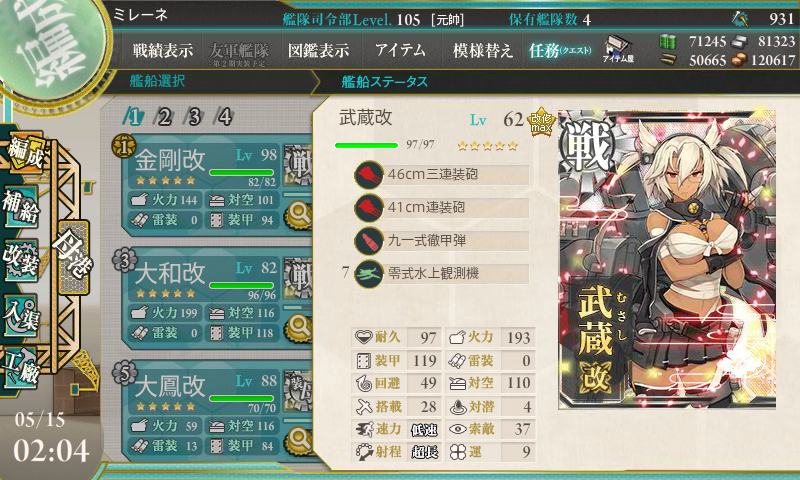The image size is (800, 480).
Task: Open 金剛改 details magnifier button
Action: click(299, 214)
